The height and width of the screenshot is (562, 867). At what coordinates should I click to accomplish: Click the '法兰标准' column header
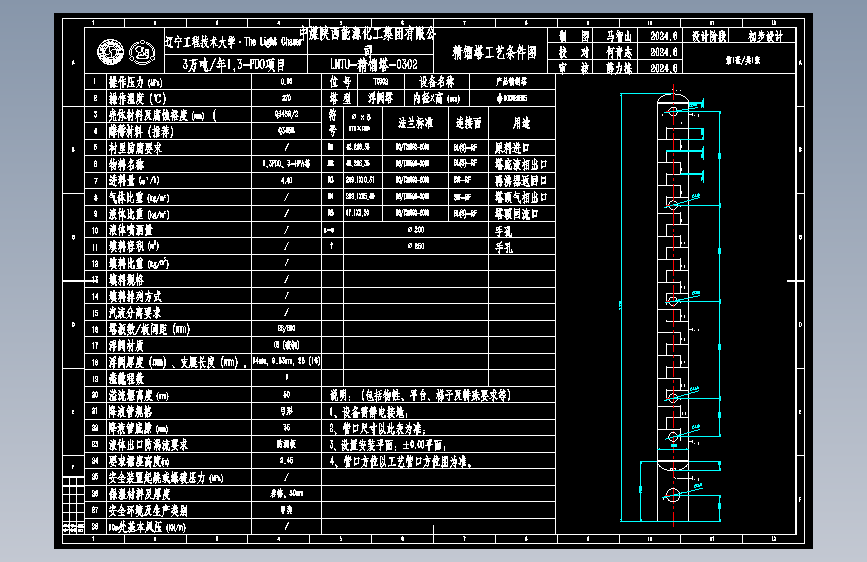click(416, 123)
